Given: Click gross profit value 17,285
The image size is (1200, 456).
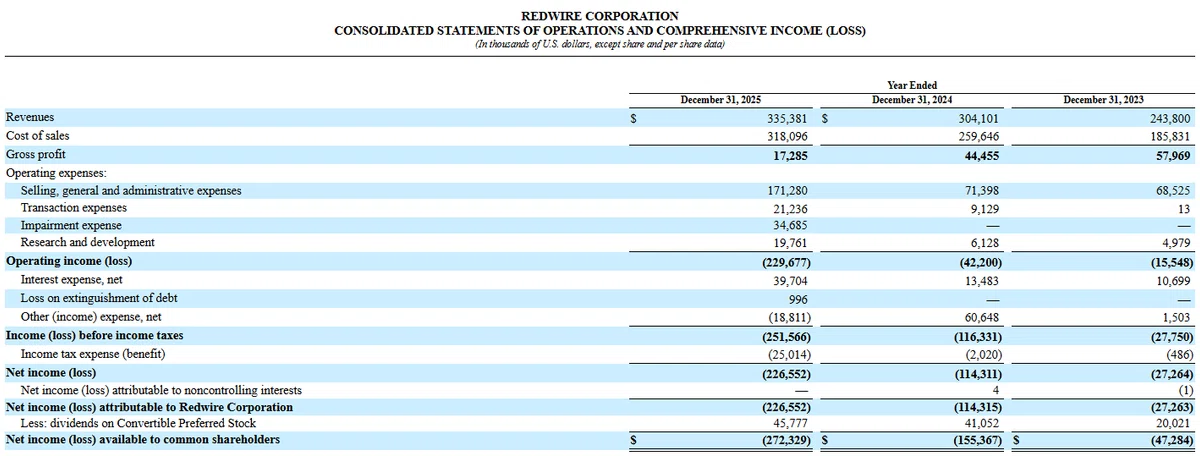Looking at the screenshot, I should pyautogui.click(x=789, y=154).
